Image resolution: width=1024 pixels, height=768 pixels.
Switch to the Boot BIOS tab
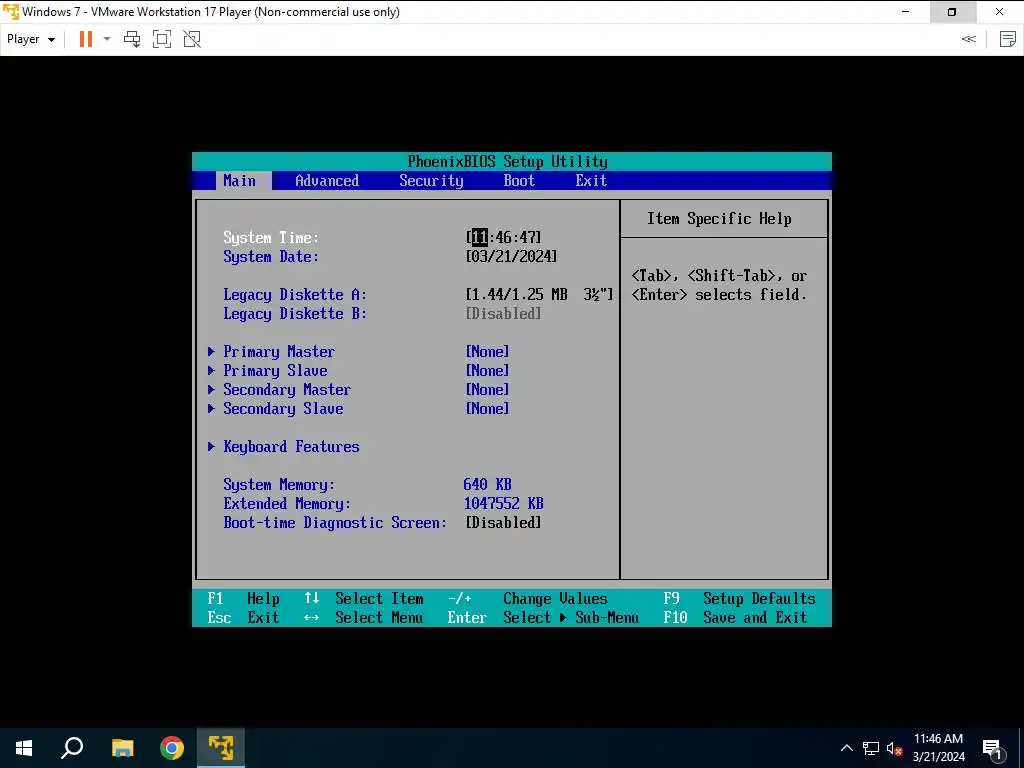[519, 181]
